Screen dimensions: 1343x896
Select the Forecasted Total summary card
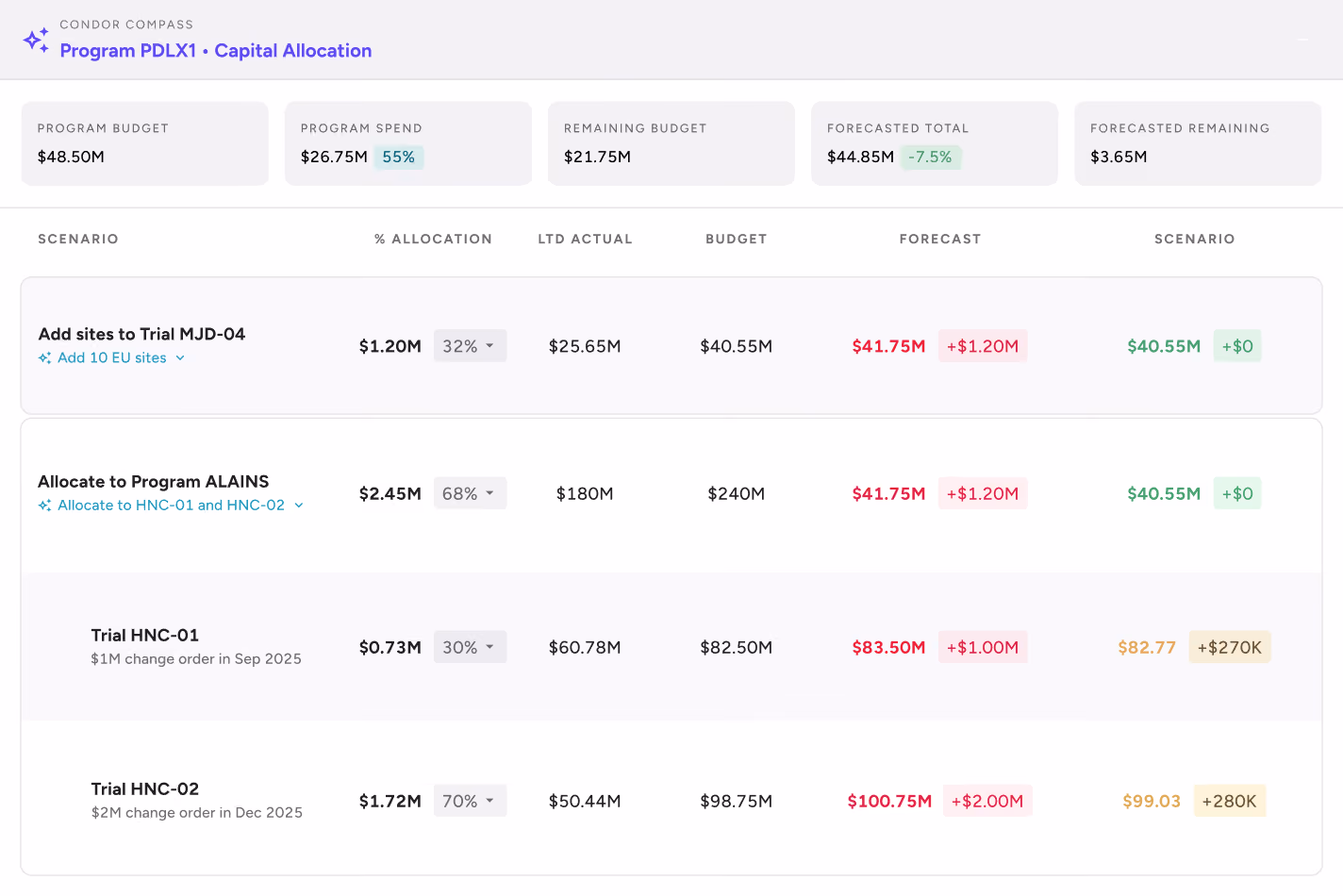pos(935,143)
